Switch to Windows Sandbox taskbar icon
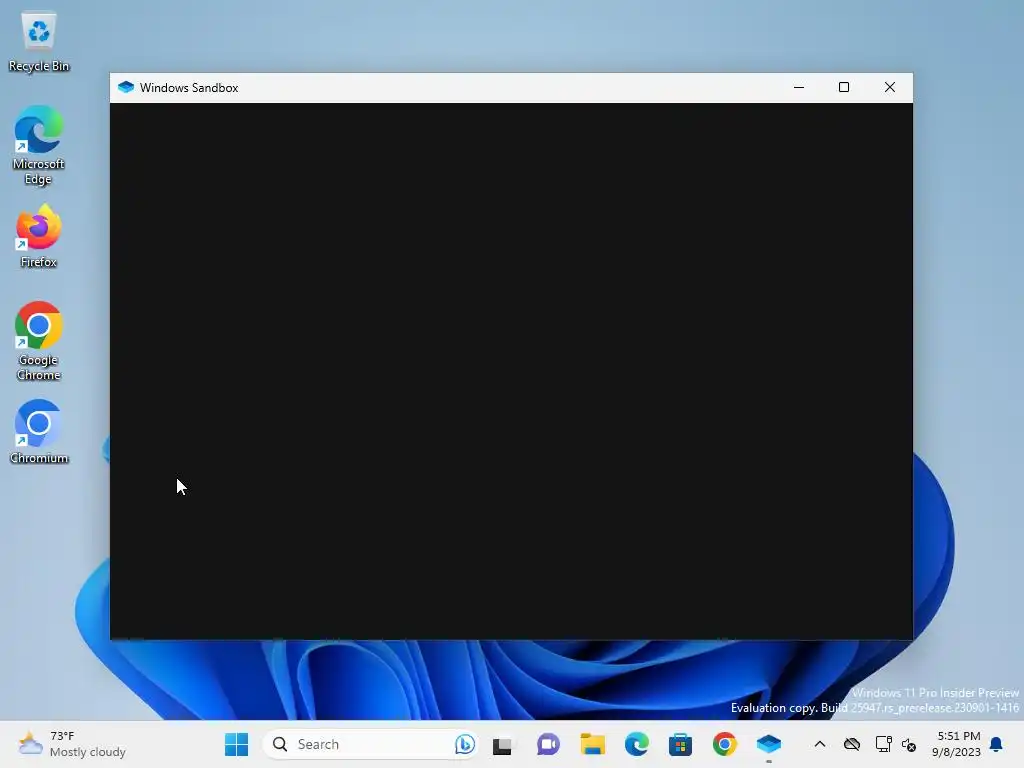 point(769,744)
